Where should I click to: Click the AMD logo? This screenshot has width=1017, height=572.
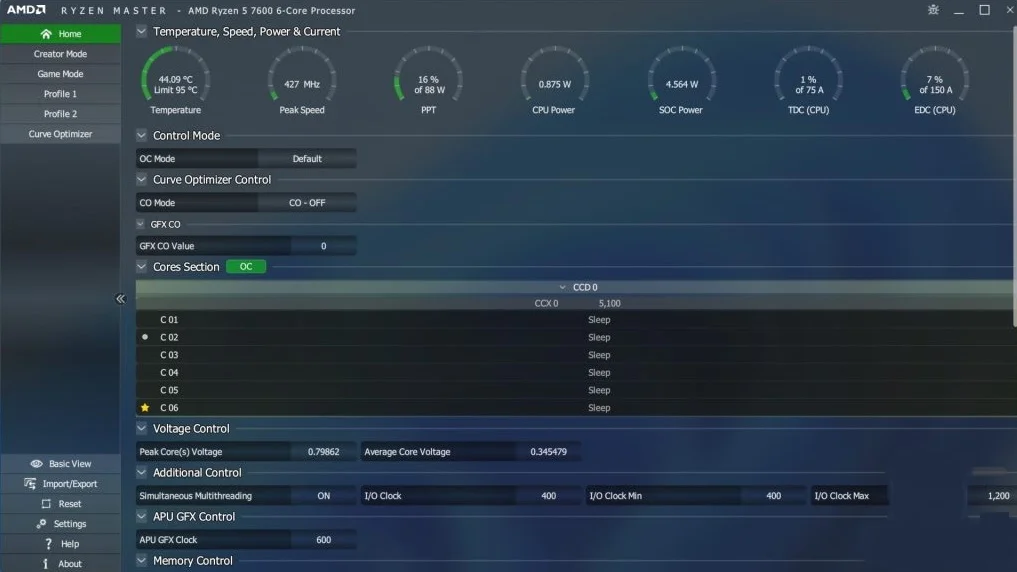click(27, 10)
